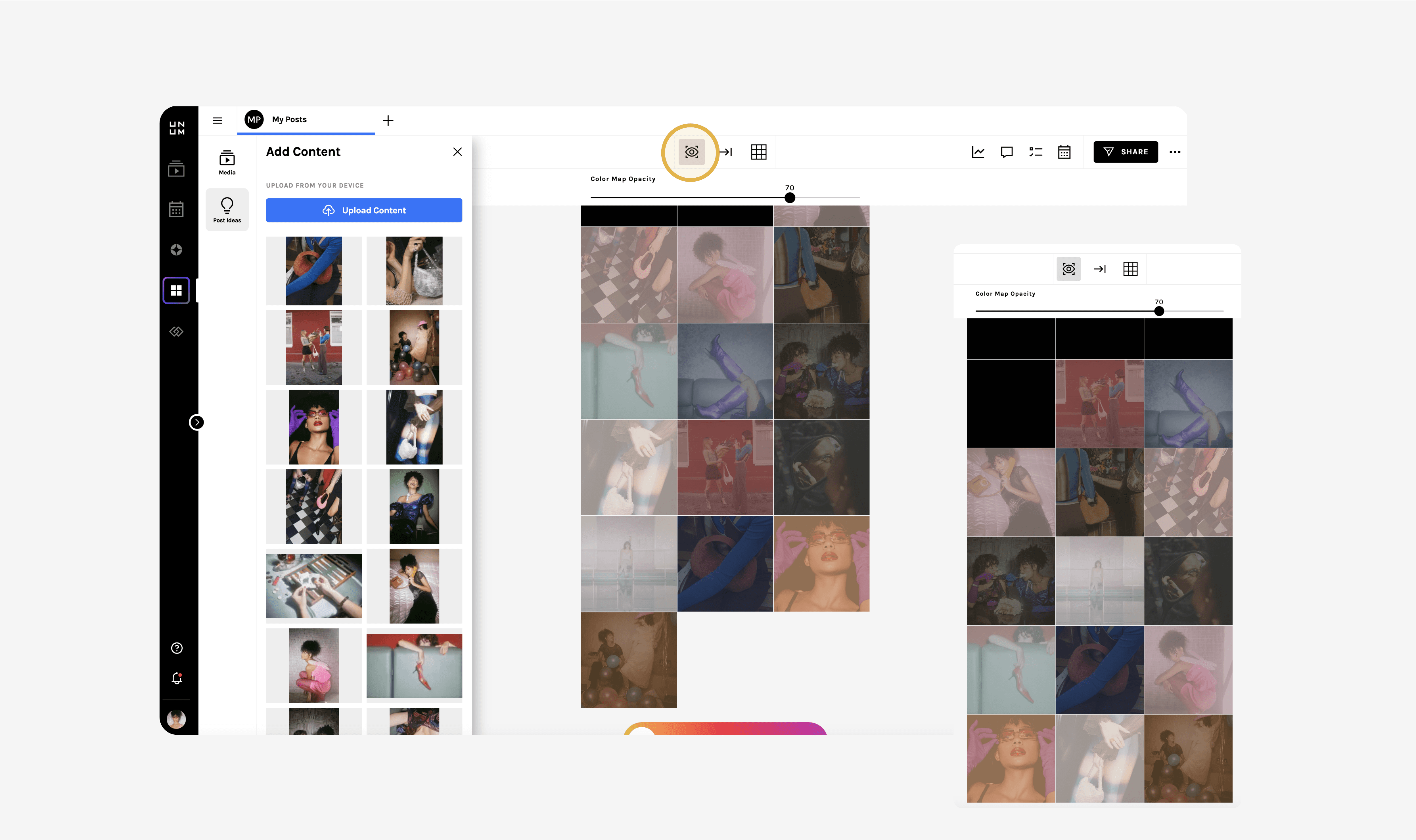
Task: Open the comments speech bubble icon
Action: (1007, 152)
